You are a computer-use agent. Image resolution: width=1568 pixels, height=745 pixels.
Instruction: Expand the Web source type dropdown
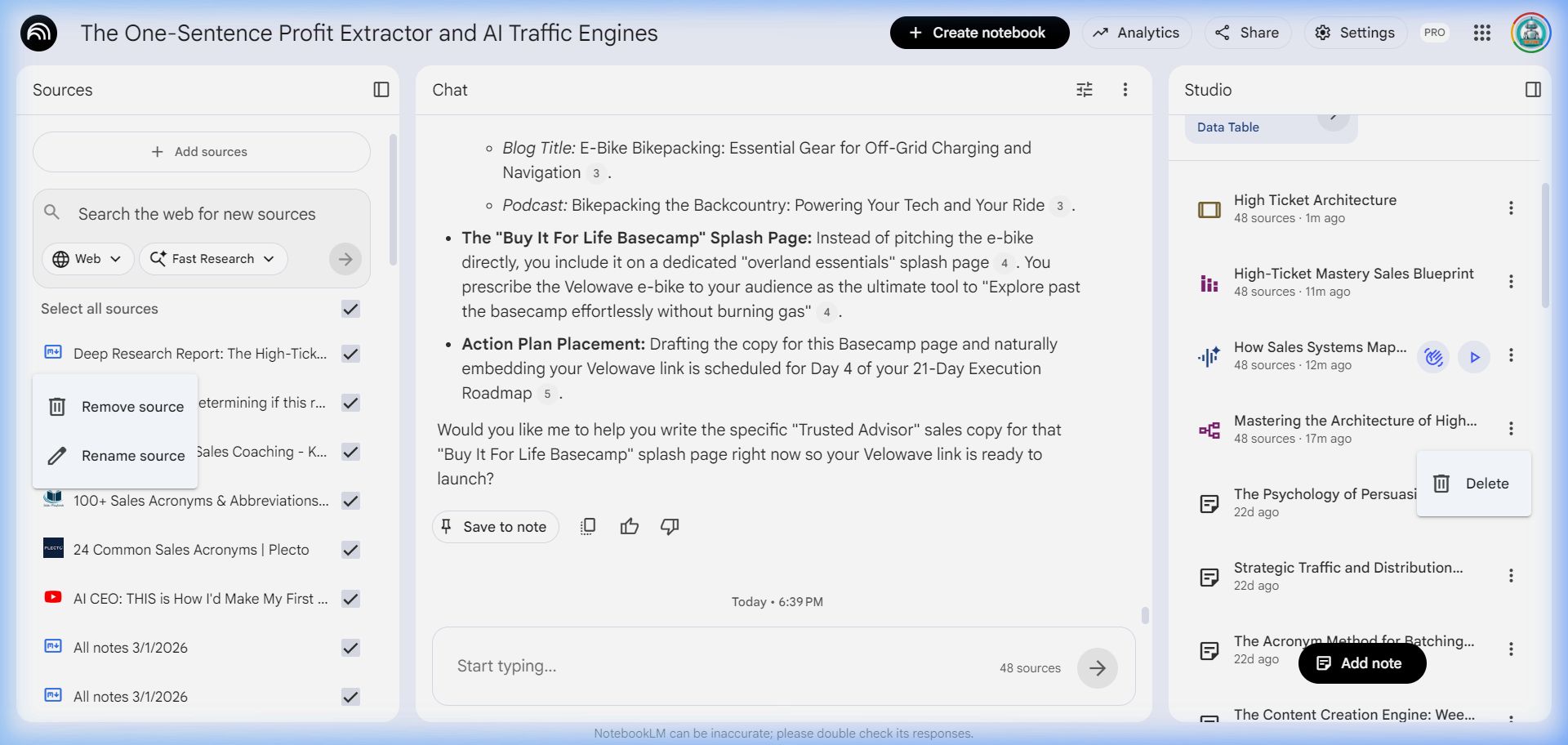87,259
